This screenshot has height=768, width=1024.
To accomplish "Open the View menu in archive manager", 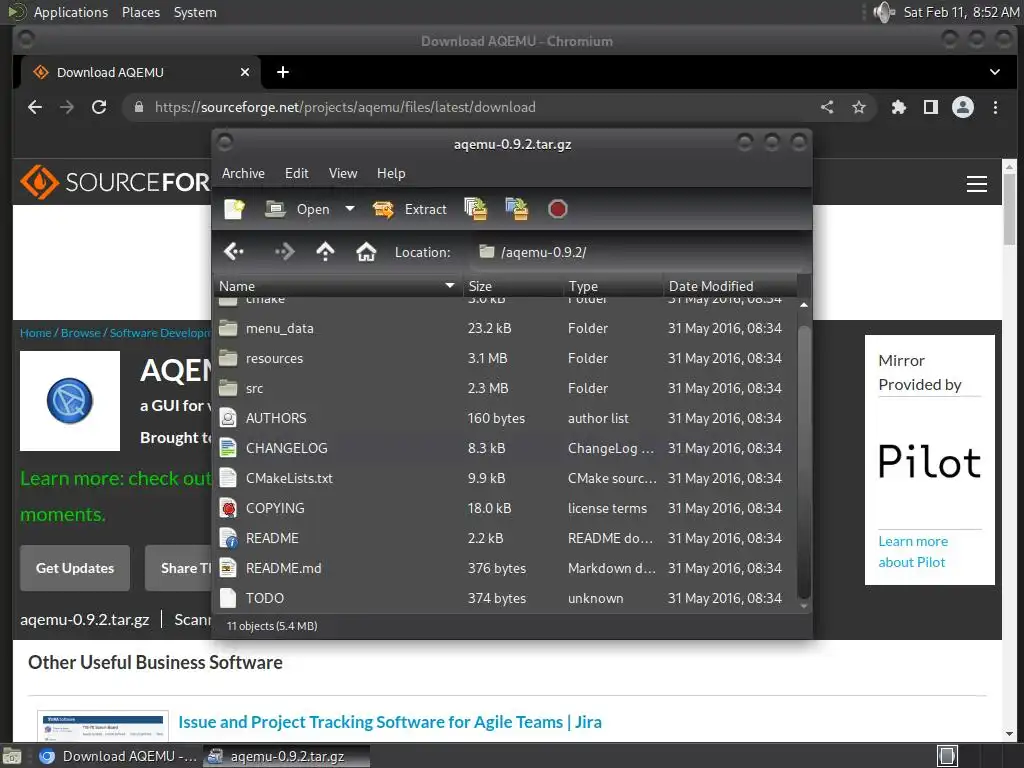I will (x=343, y=173).
